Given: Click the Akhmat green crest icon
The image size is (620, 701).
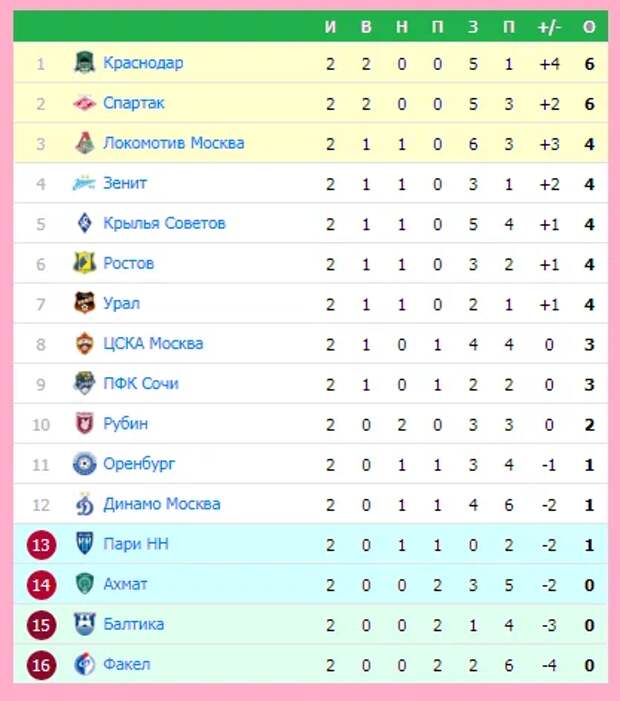Looking at the screenshot, I should tap(84, 584).
